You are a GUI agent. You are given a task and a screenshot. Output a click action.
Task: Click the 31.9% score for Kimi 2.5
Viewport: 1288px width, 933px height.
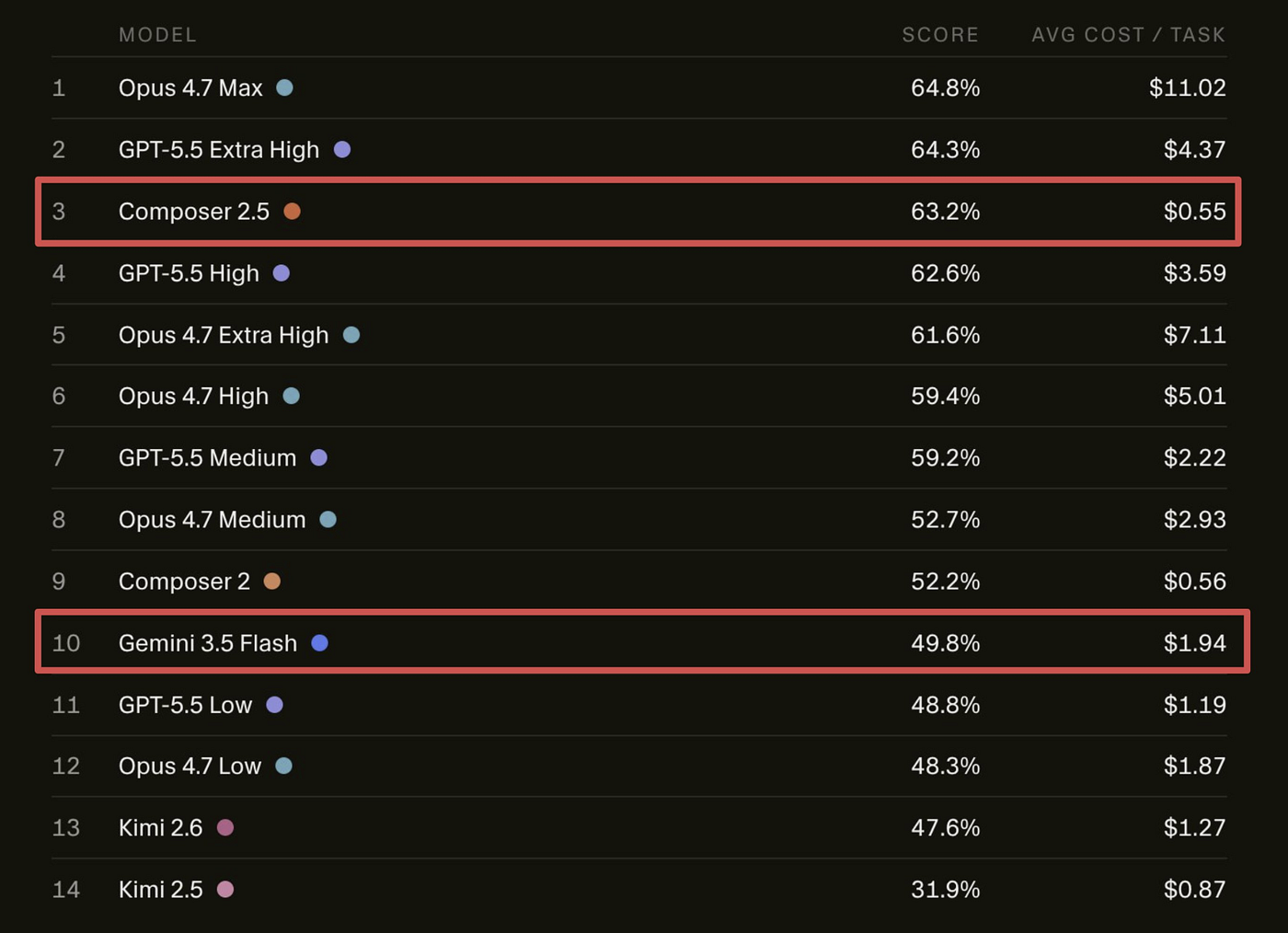[946, 890]
